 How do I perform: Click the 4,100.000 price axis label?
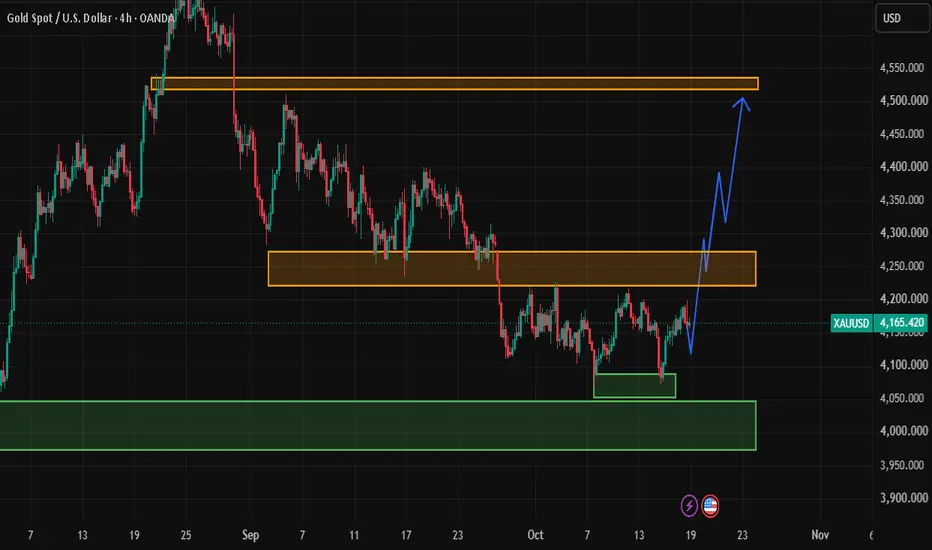[902, 364]
